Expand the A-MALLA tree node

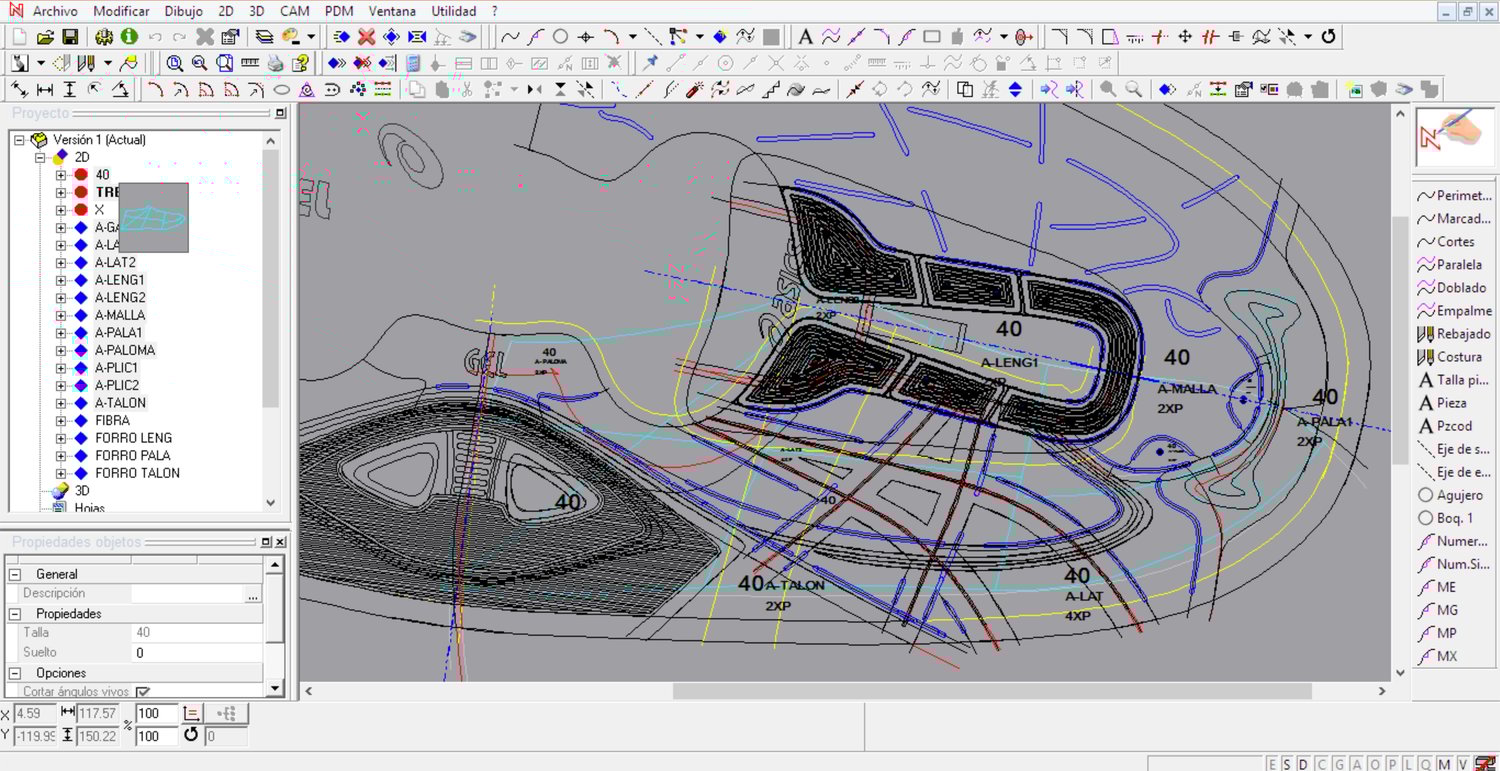[61, 315]
